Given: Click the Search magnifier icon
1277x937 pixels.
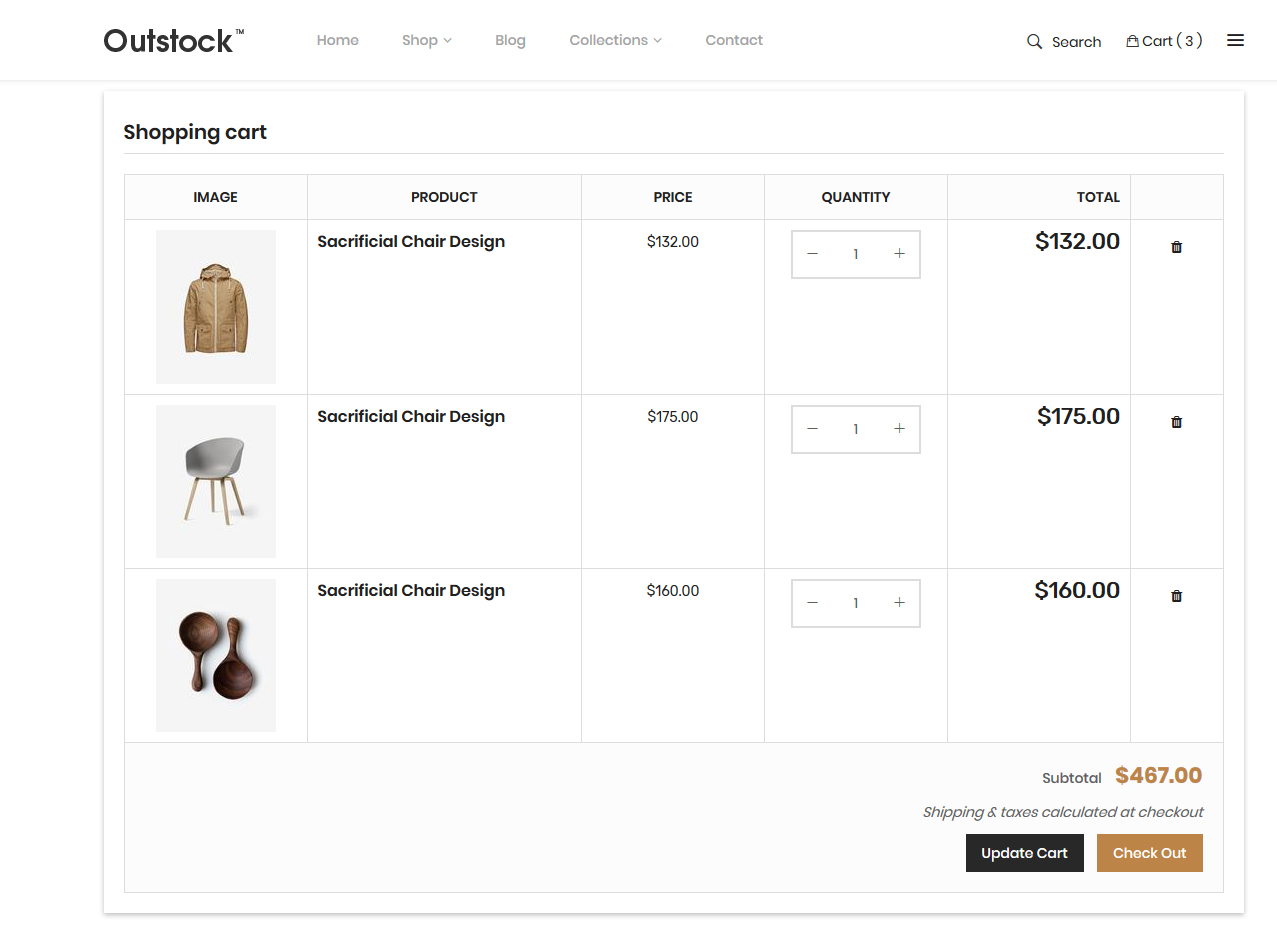Looking at the screenshot, I should (1034, 42).
